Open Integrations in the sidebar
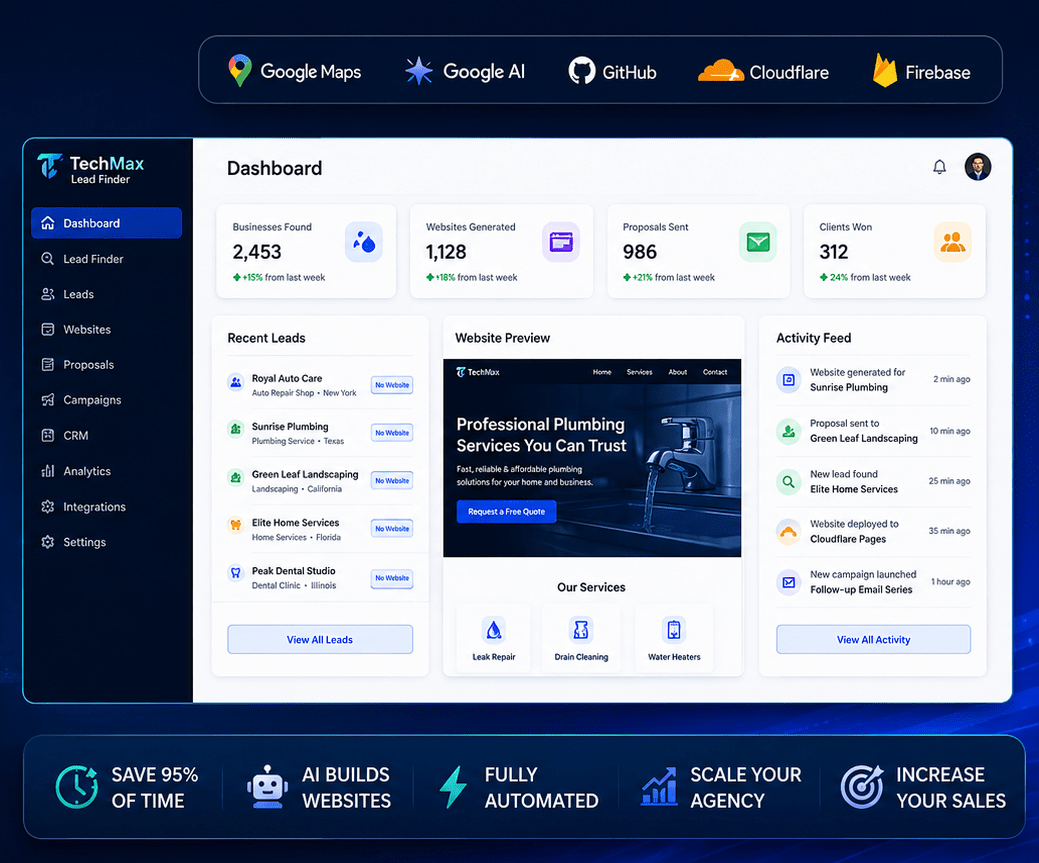 (107, 506)
